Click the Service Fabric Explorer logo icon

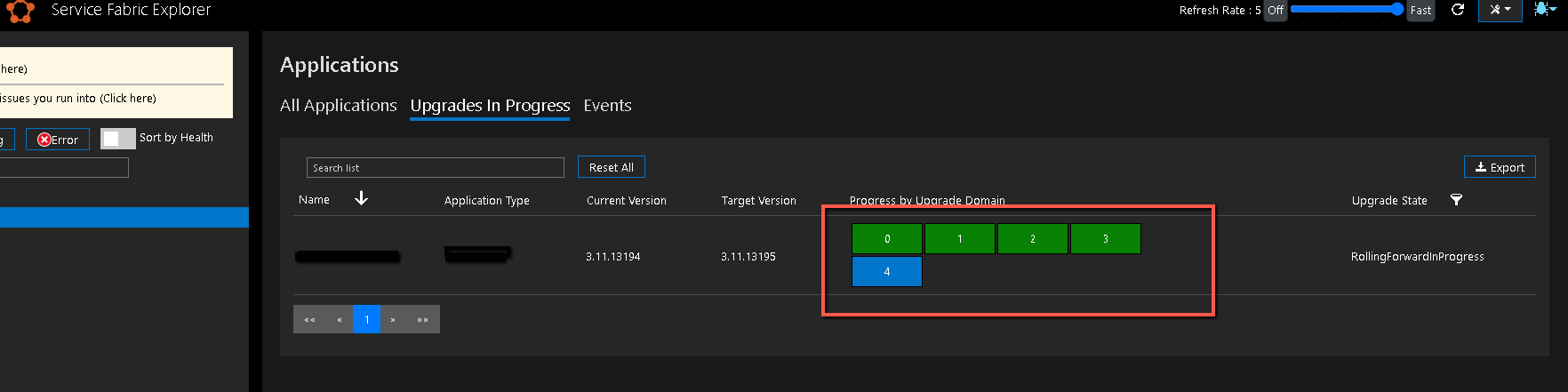pyautogui.click(x=20, y=11)
